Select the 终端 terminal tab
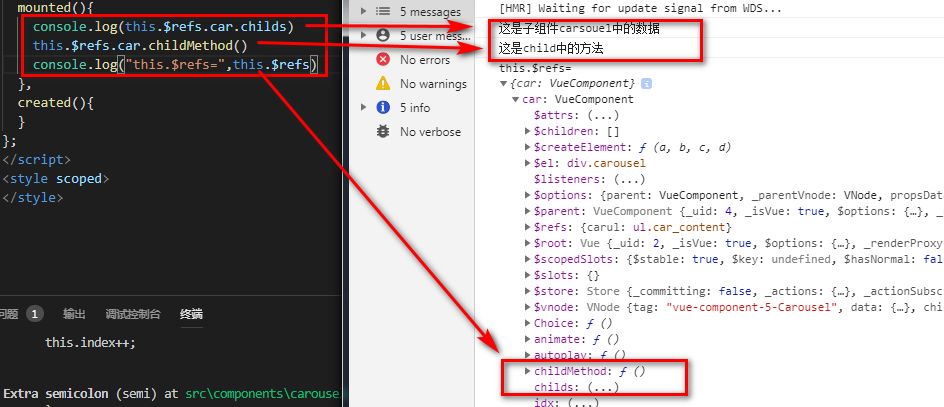This screenshot has height=407, width=944. 191,313
